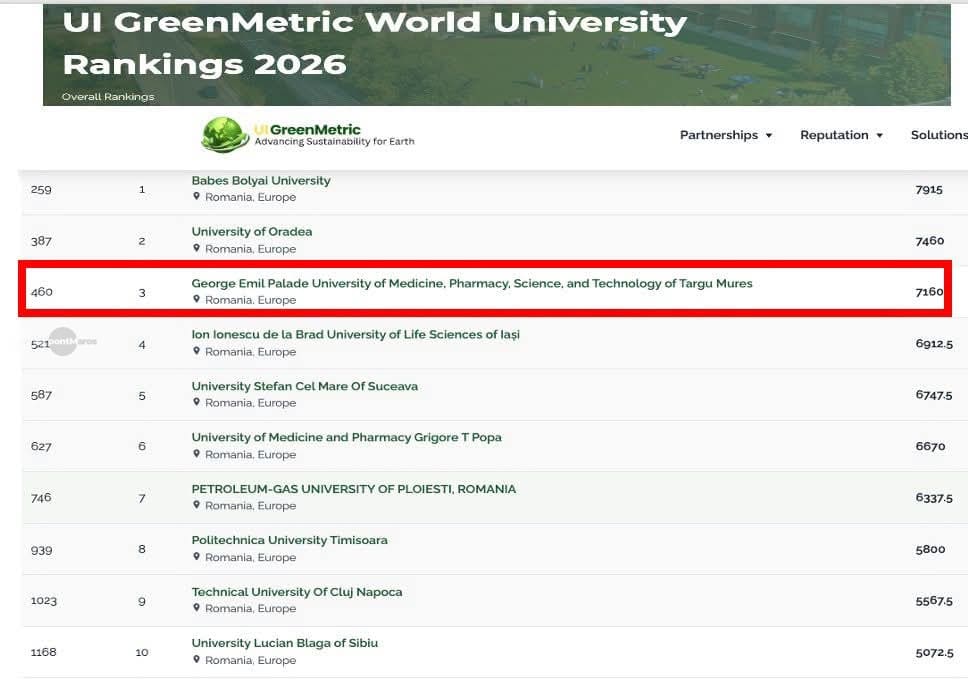The width and height of the screenshot is (968, 682).
Task: Select the score 5800
Action: coord(930,549)
